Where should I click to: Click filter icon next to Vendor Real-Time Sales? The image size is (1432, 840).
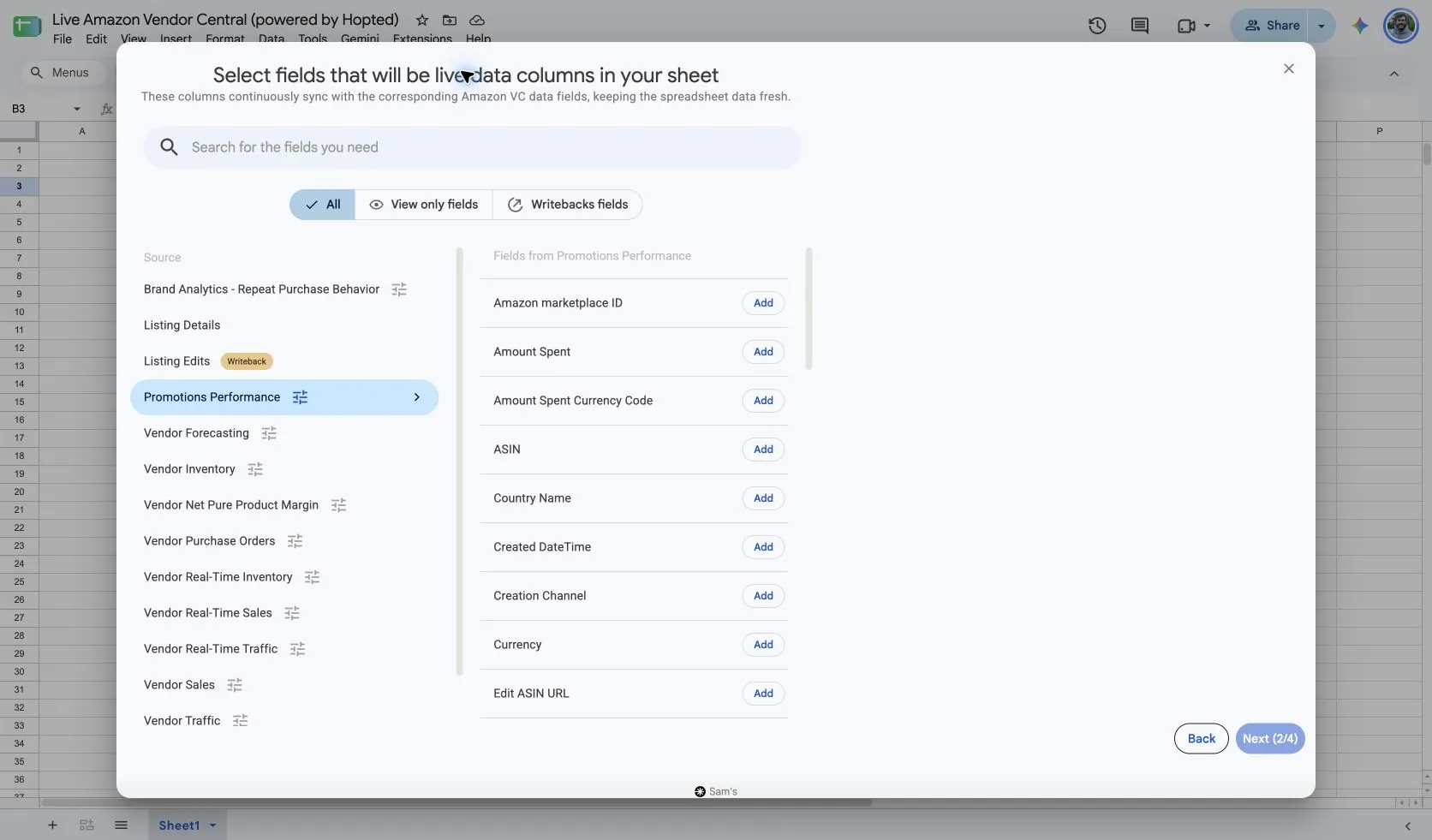[292, 613]
